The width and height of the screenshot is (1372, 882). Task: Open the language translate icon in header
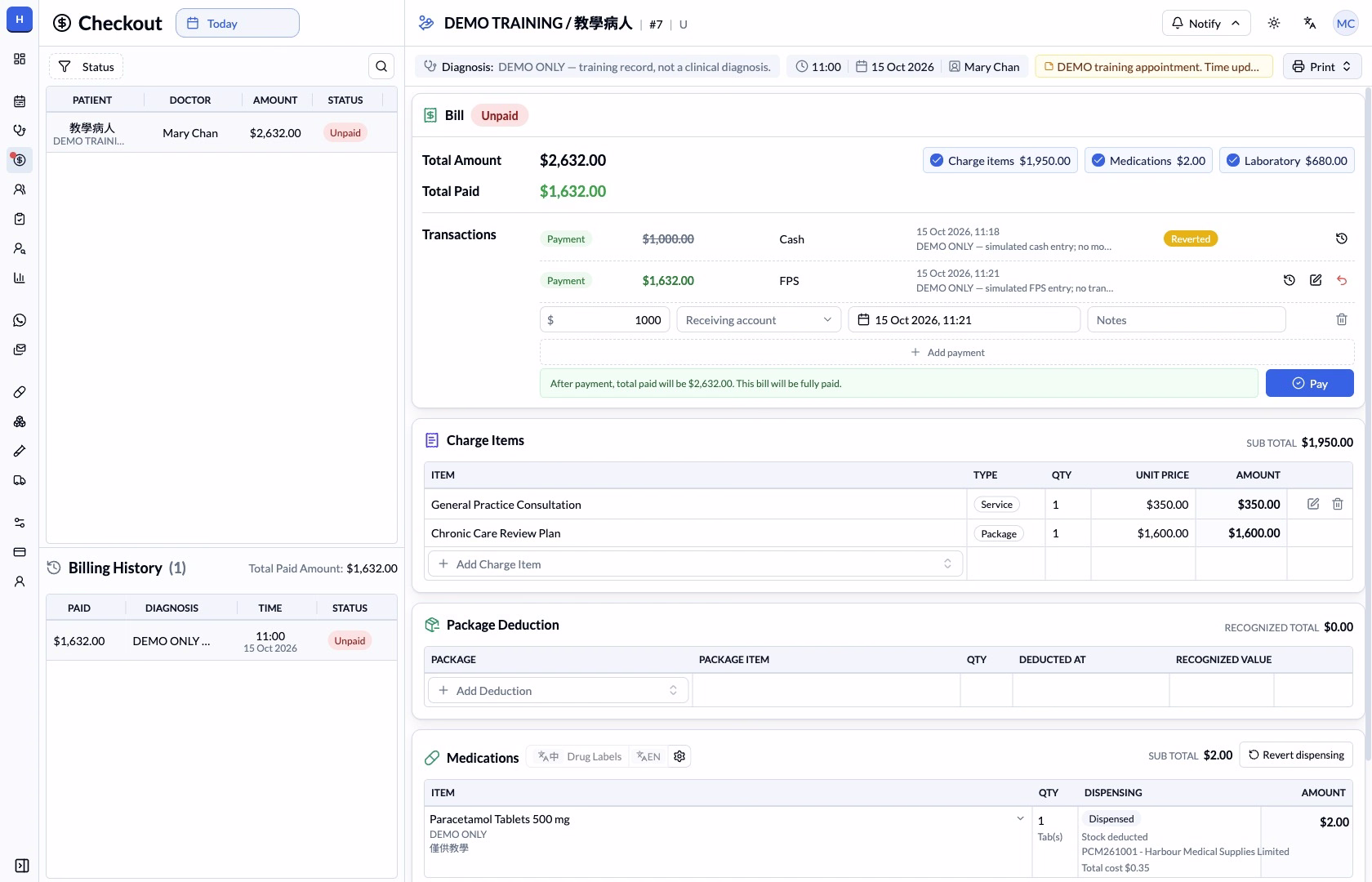pos(1310,23)
